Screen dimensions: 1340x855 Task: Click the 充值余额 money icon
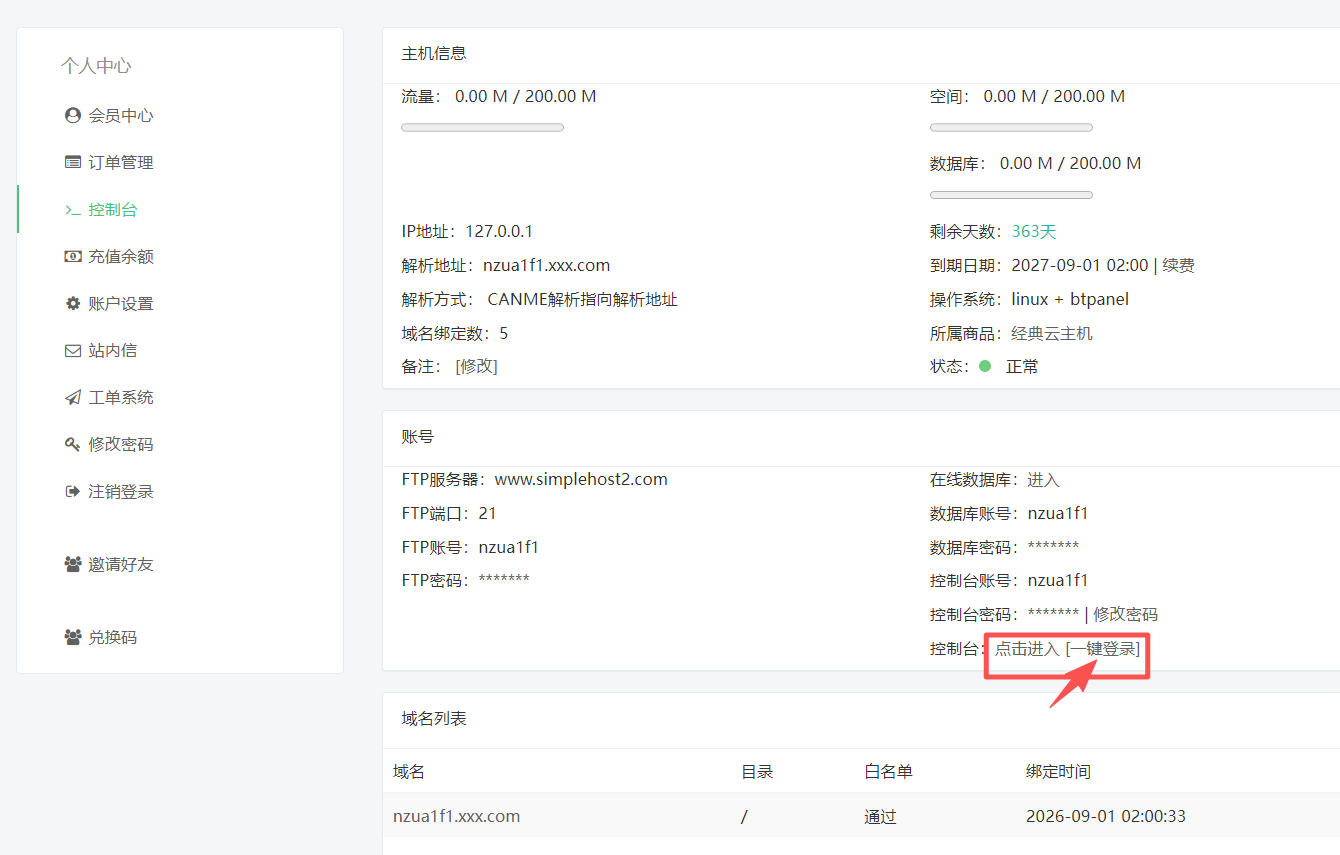(x=72, y=256)
